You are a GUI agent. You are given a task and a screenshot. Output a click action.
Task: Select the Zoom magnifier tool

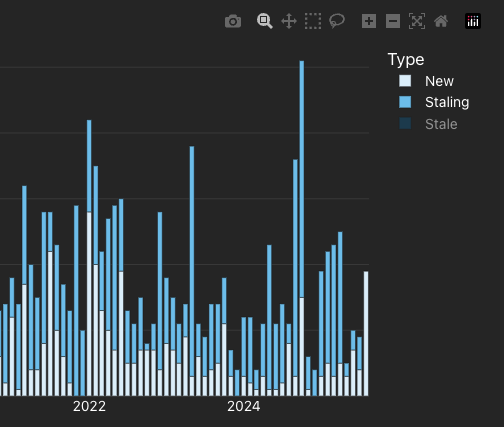pyautogui.click(x=265, y=21)
